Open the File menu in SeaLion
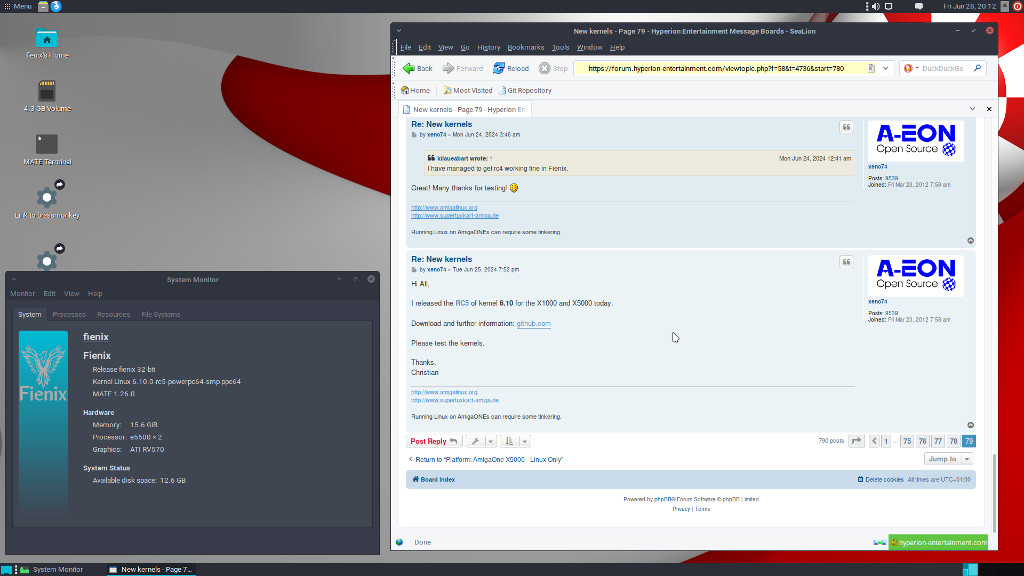This screenshot has height=576, width=1024. (406, 48)
